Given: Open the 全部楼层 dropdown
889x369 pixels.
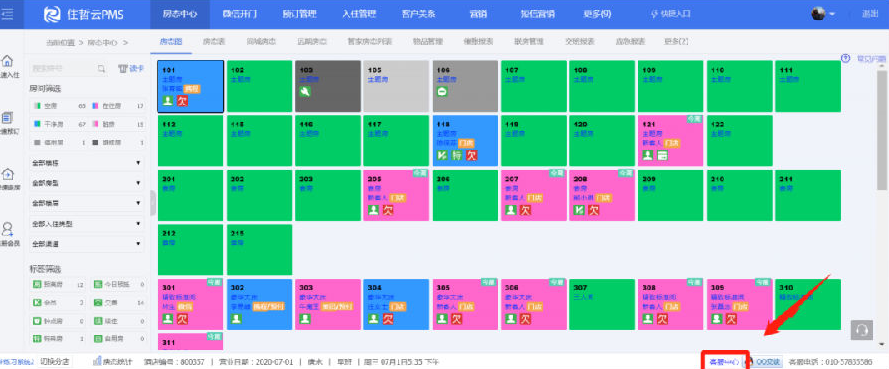Looking at the screenshot, I should (x=87, y=203).
